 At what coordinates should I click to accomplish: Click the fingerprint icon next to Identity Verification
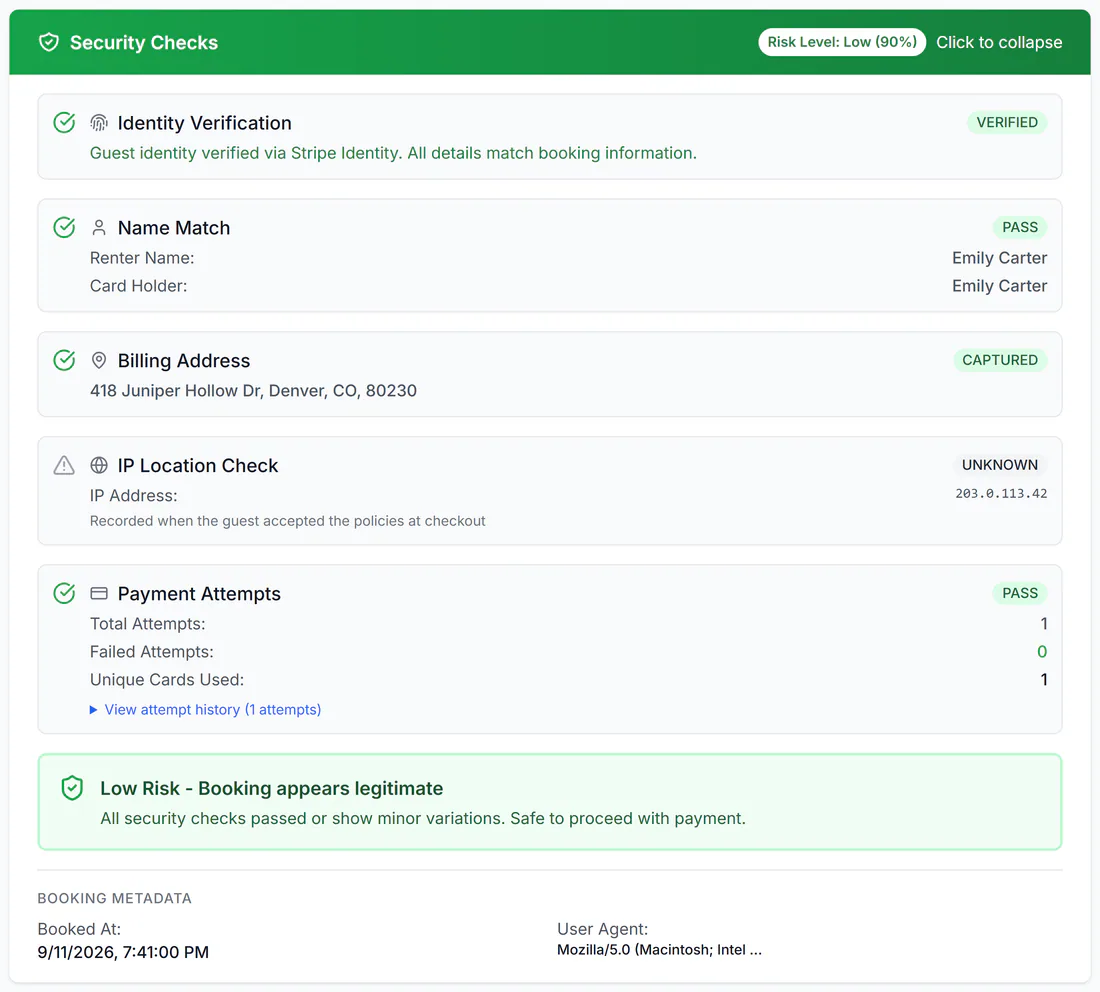pos(99,123)
